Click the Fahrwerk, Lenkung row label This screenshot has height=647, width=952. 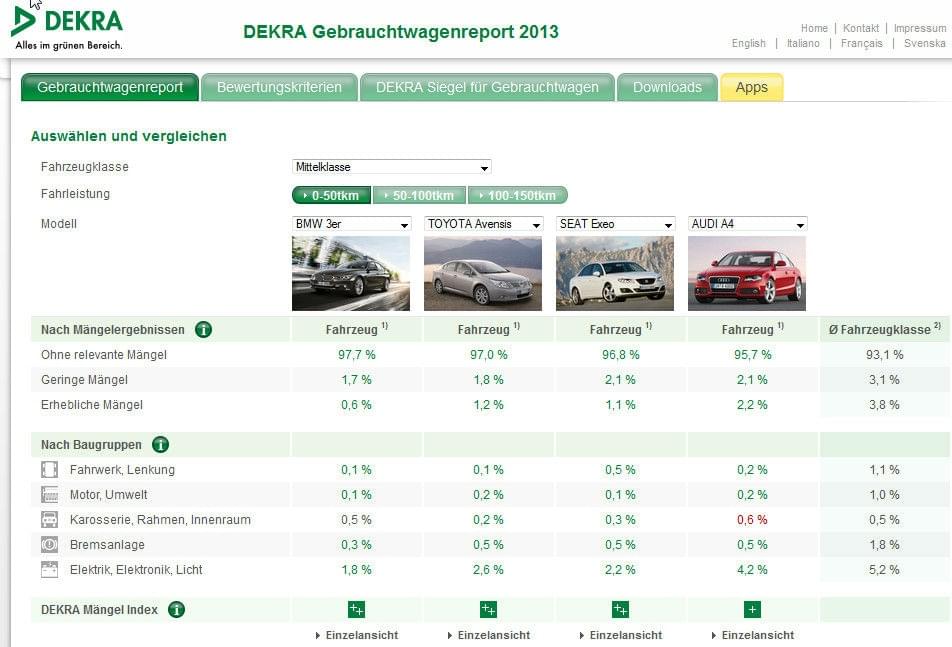(122, 470)
